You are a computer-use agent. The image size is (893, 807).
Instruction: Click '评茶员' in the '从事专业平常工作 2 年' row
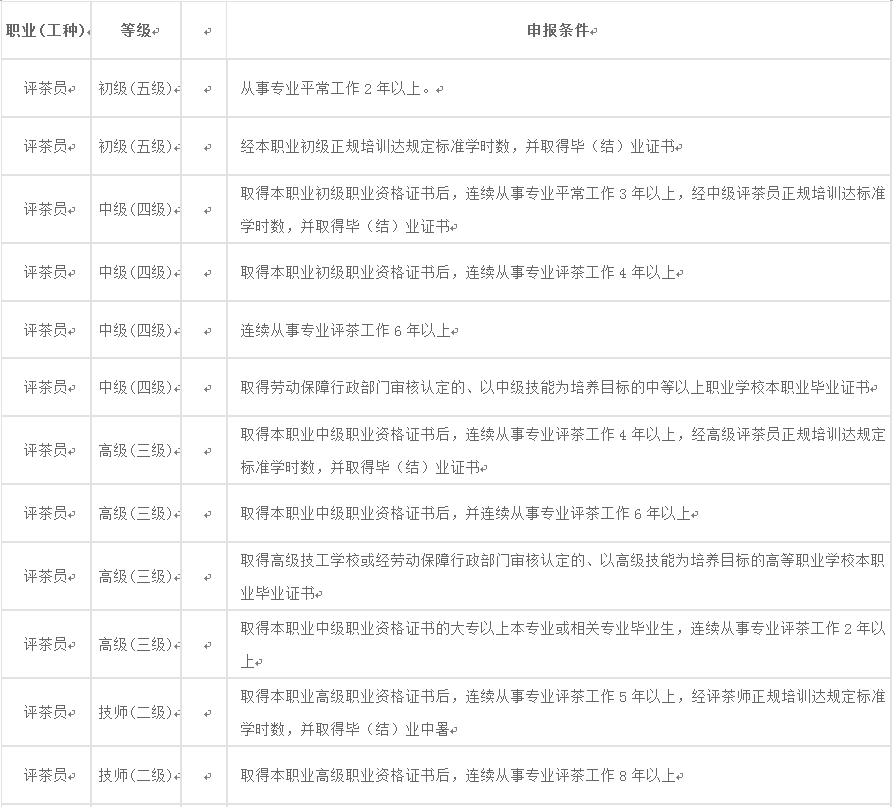[46, 88]
